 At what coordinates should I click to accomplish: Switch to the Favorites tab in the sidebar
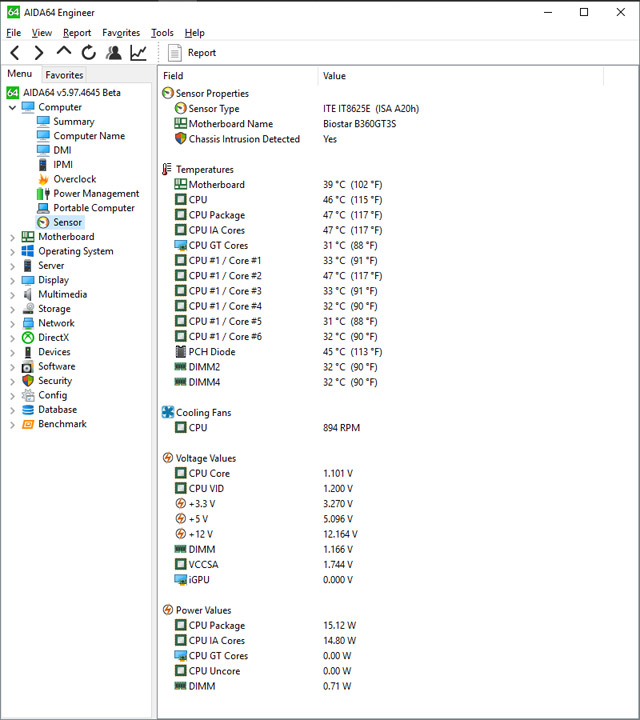[x=64, y=75]
